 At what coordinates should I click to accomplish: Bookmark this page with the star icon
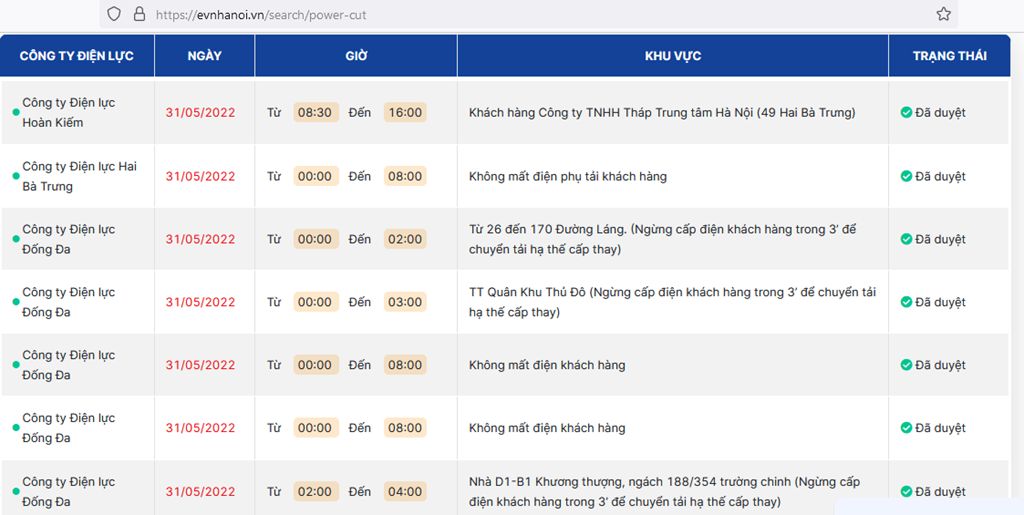(x=943, y=14)
